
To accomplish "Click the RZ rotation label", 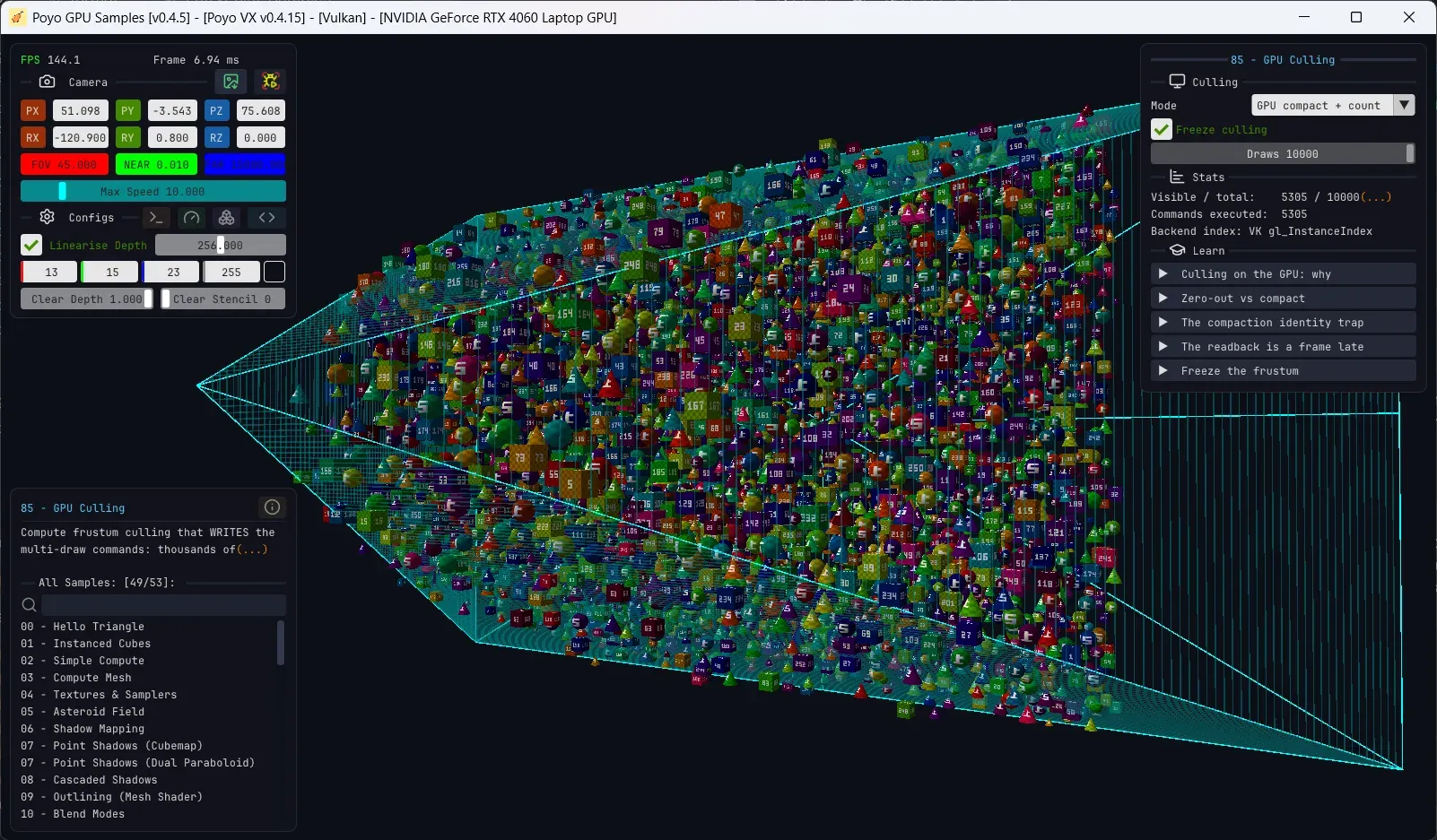I will [x=216, y=137].
